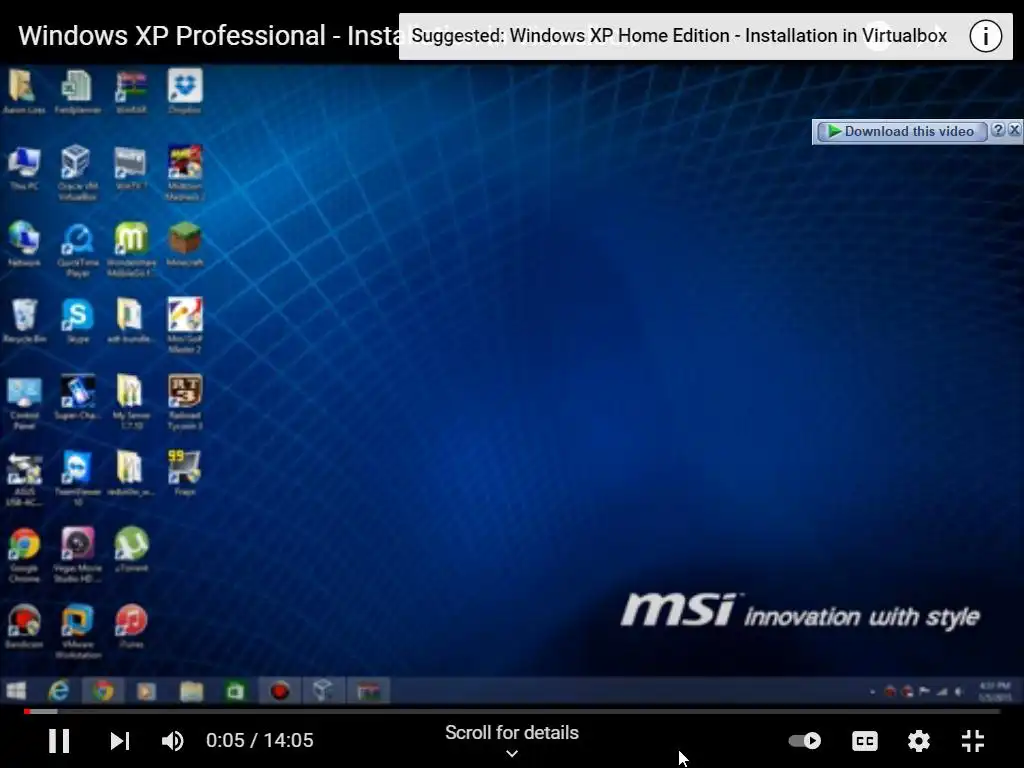Open the My Server folder
1024x768 pixels.
(131, 402)
